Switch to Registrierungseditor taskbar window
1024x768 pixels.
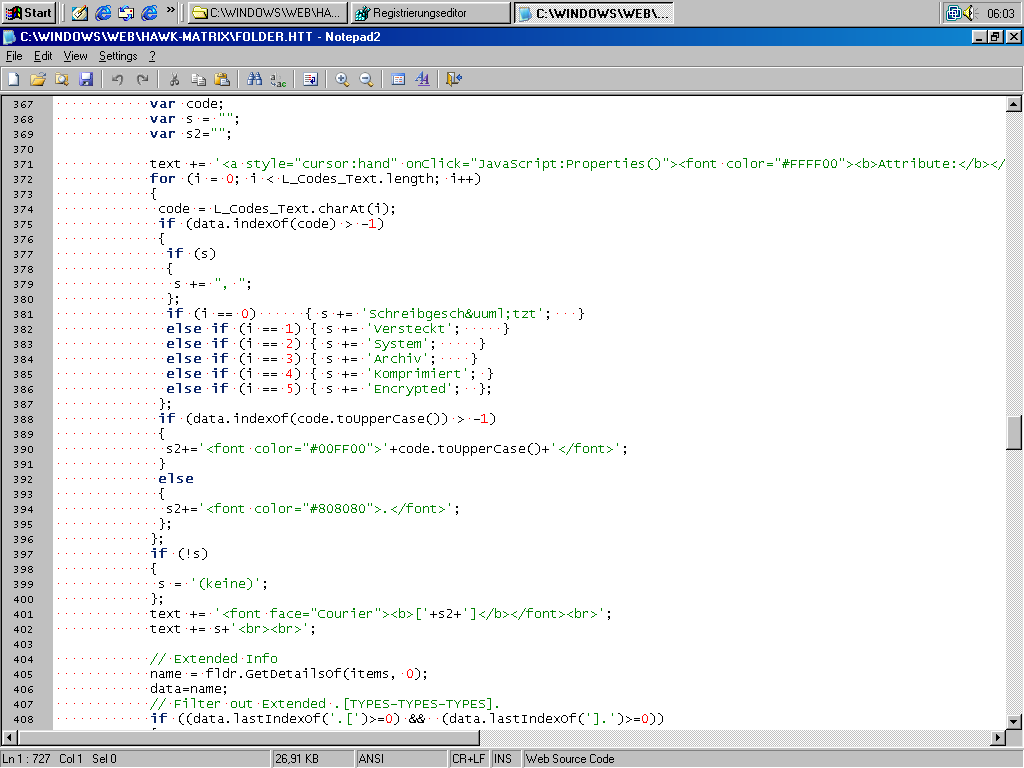tap(430, 13)
